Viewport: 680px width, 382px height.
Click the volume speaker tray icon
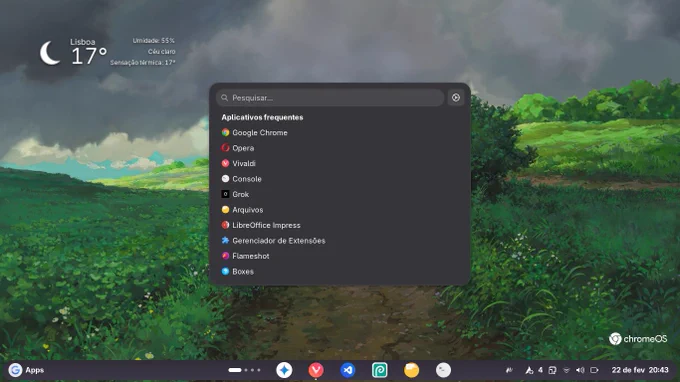580,370
